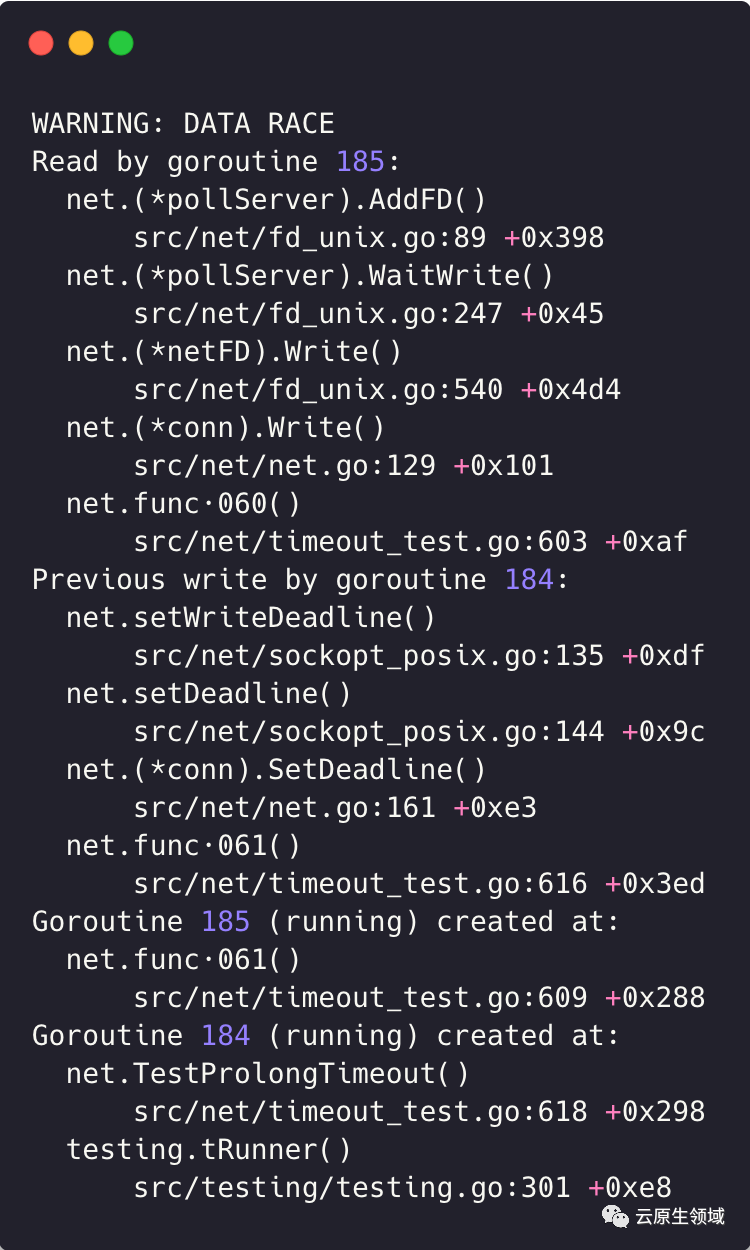Viewport: 750px width, 1250px height.
Task: Click the testing.tRunner() stack frame
Action: pos(209,1150)
